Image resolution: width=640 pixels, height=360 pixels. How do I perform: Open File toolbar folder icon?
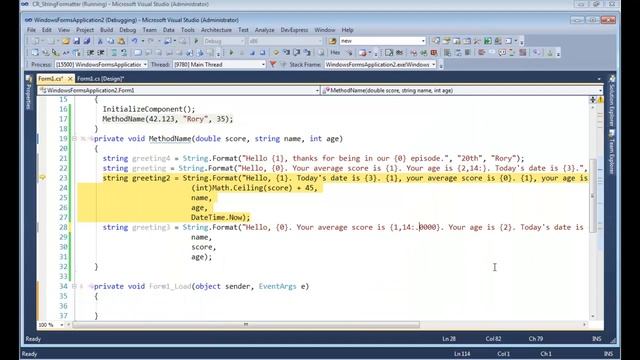click(66, 41)
